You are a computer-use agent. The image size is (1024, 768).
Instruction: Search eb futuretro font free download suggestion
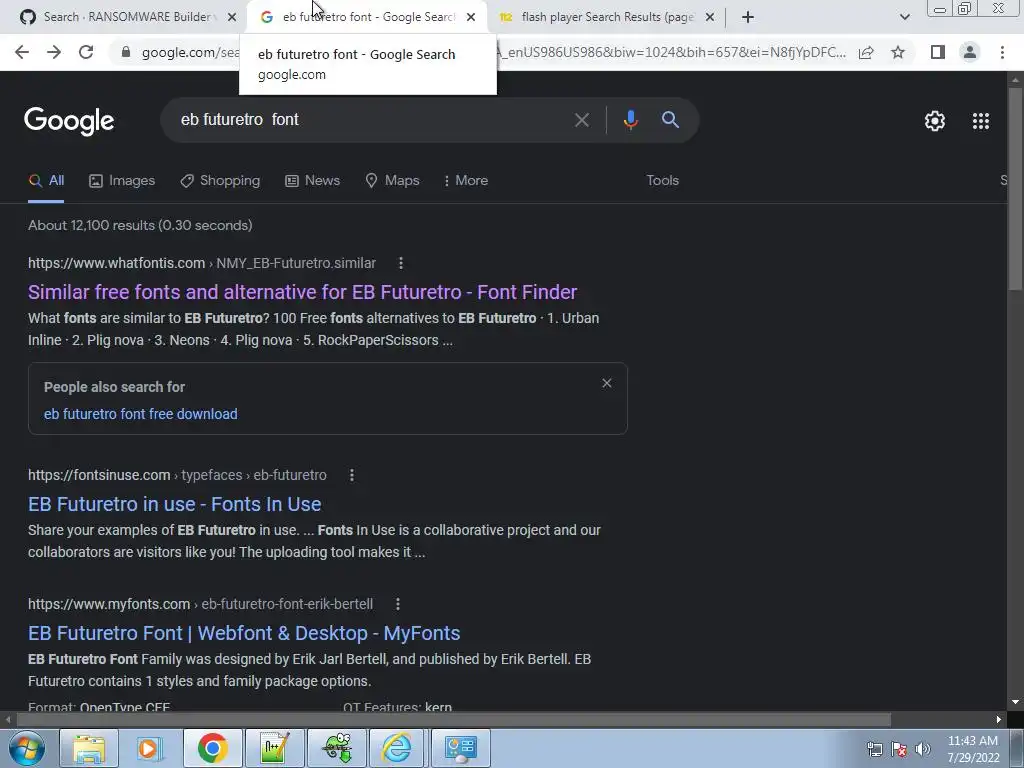pos(140,414)
